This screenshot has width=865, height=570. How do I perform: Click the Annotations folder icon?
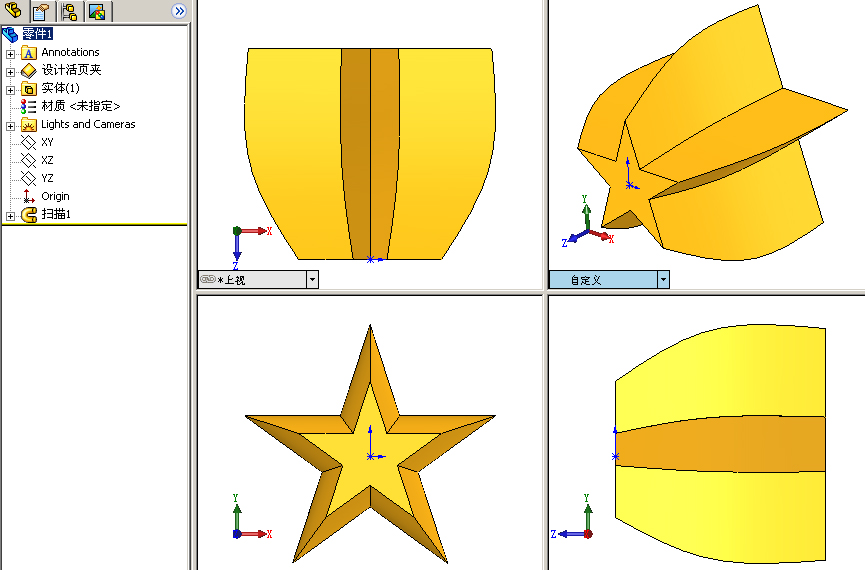click(28, 53)
